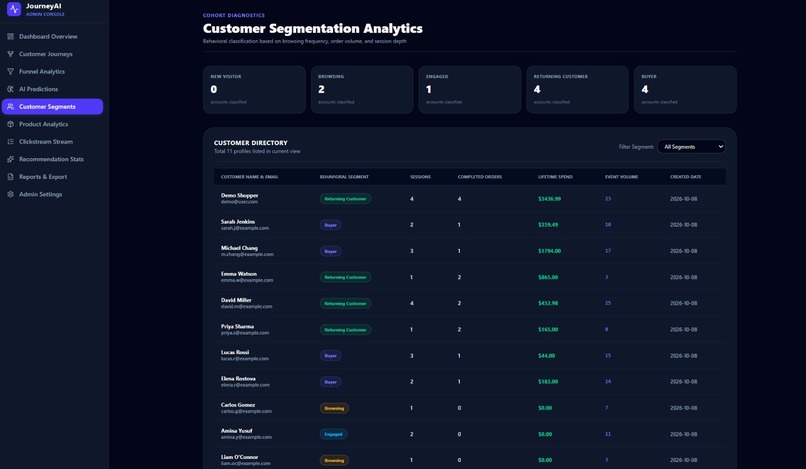Click Demo Shopper's Returning Customer badge

(345, 199)
